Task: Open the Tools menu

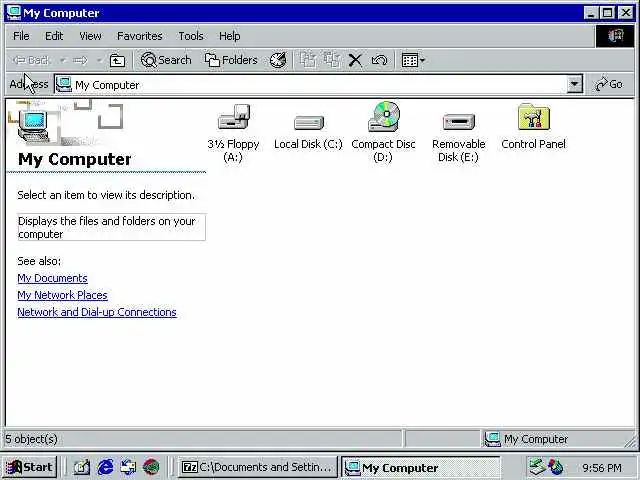Action: pos(191,36)
